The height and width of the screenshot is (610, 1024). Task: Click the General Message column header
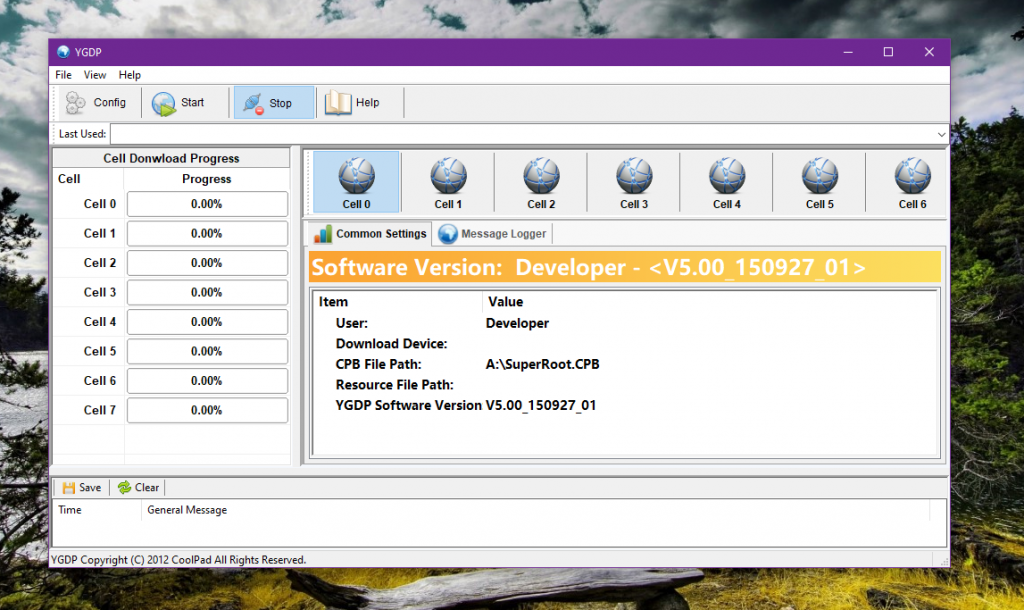(536, 510)
